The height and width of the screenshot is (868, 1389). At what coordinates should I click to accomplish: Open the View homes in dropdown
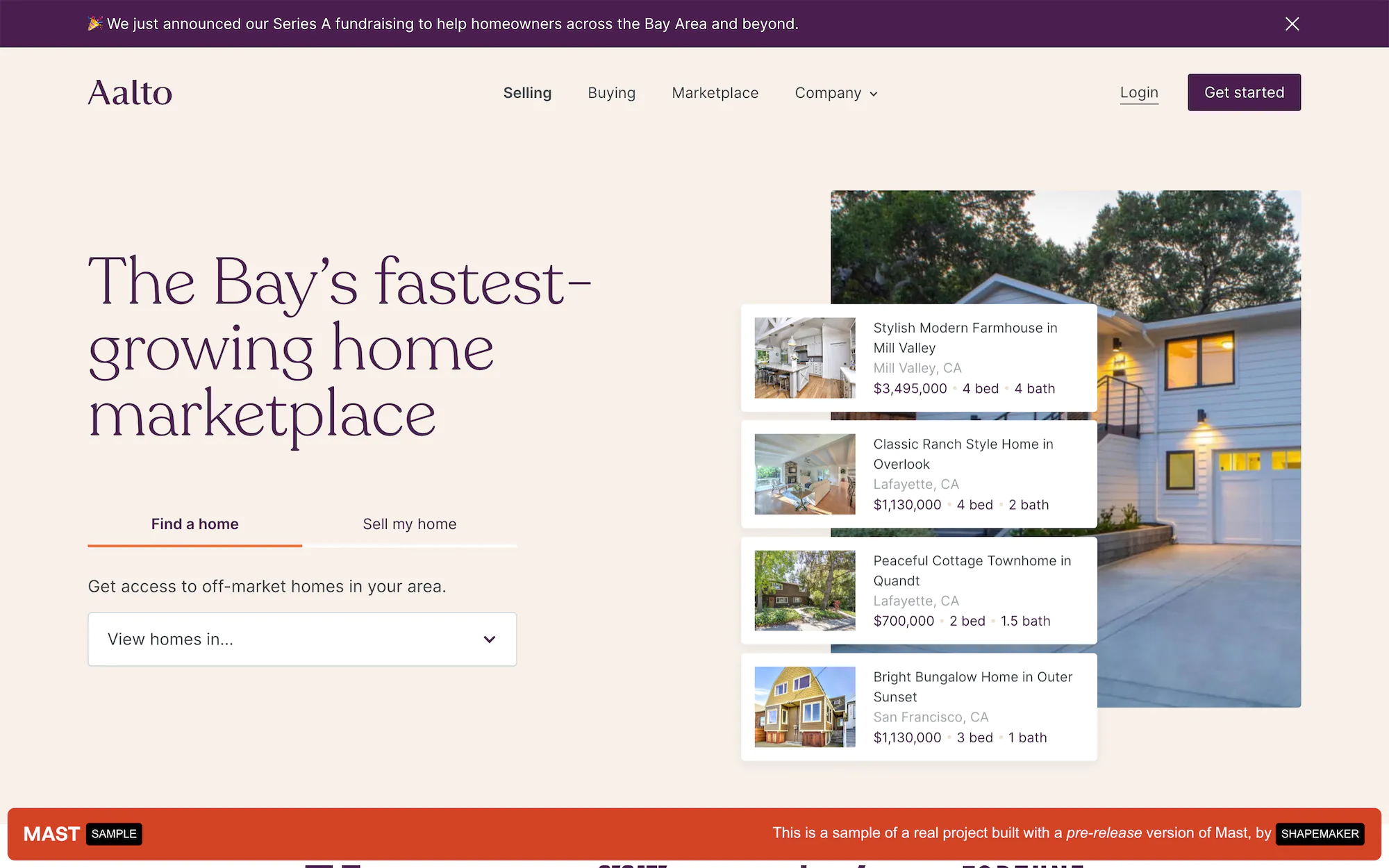coord(302,639)
